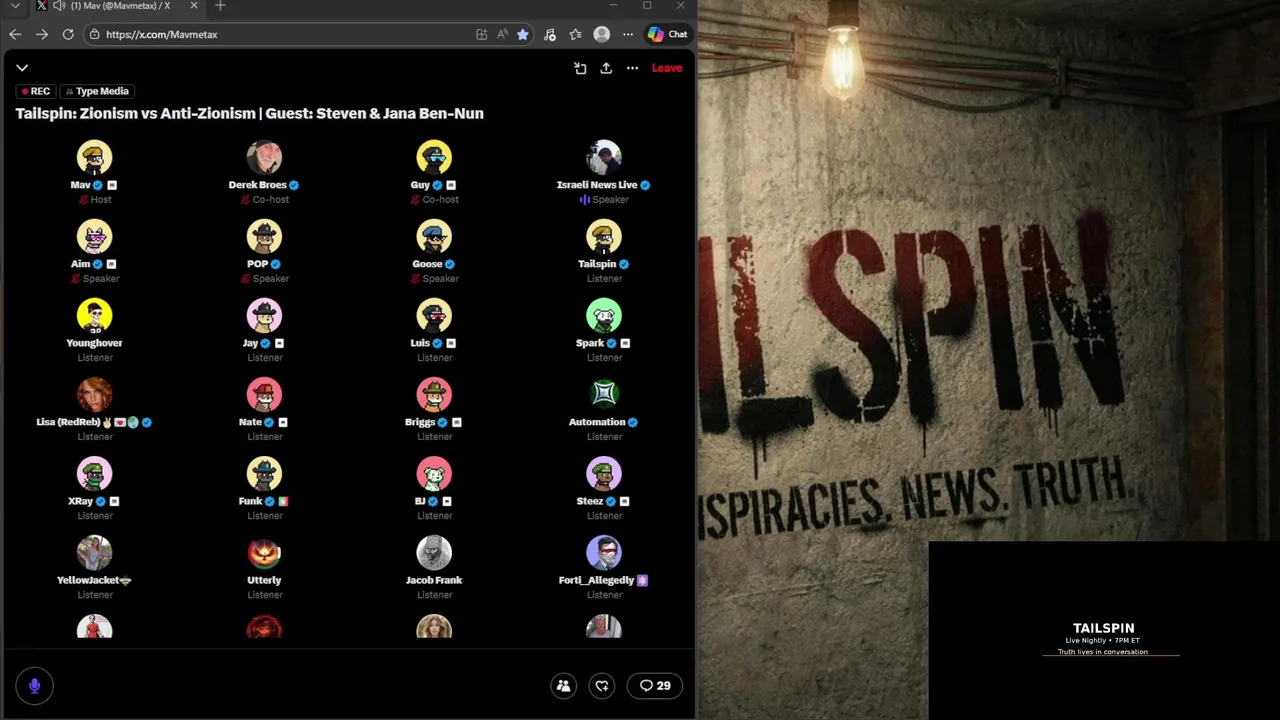Image resolution: width=1280 pixels, height=720 pixels.
Task: Open a new browser tab
Action: 220,6
